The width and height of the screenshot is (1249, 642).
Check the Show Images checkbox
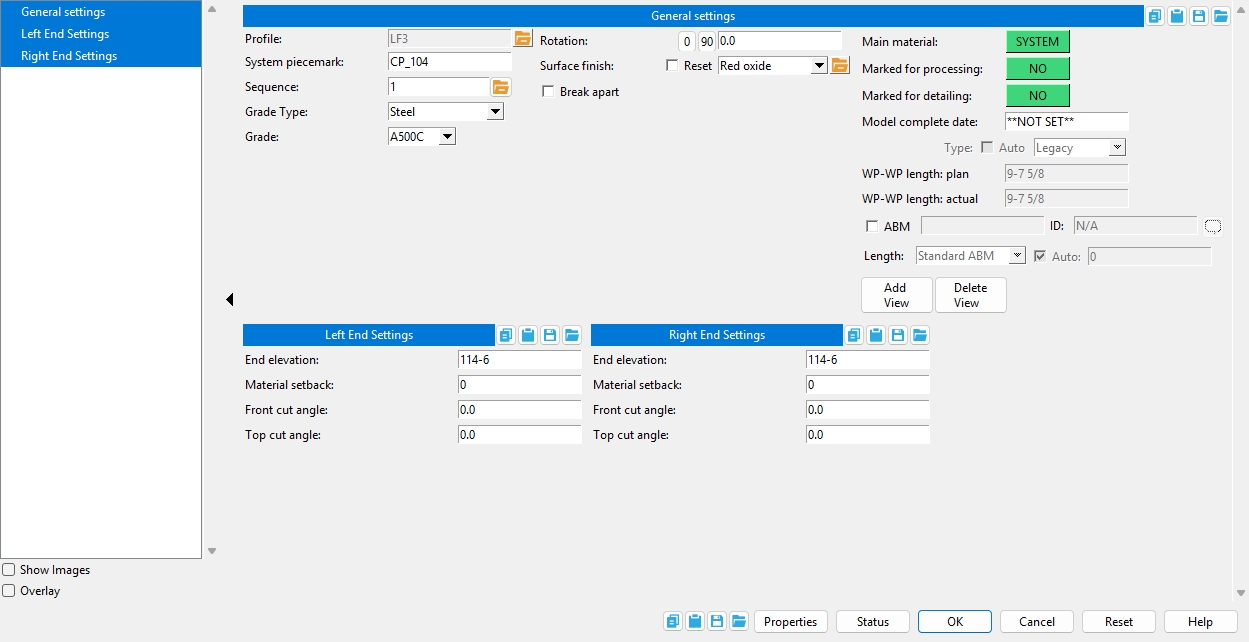[9, 570]
